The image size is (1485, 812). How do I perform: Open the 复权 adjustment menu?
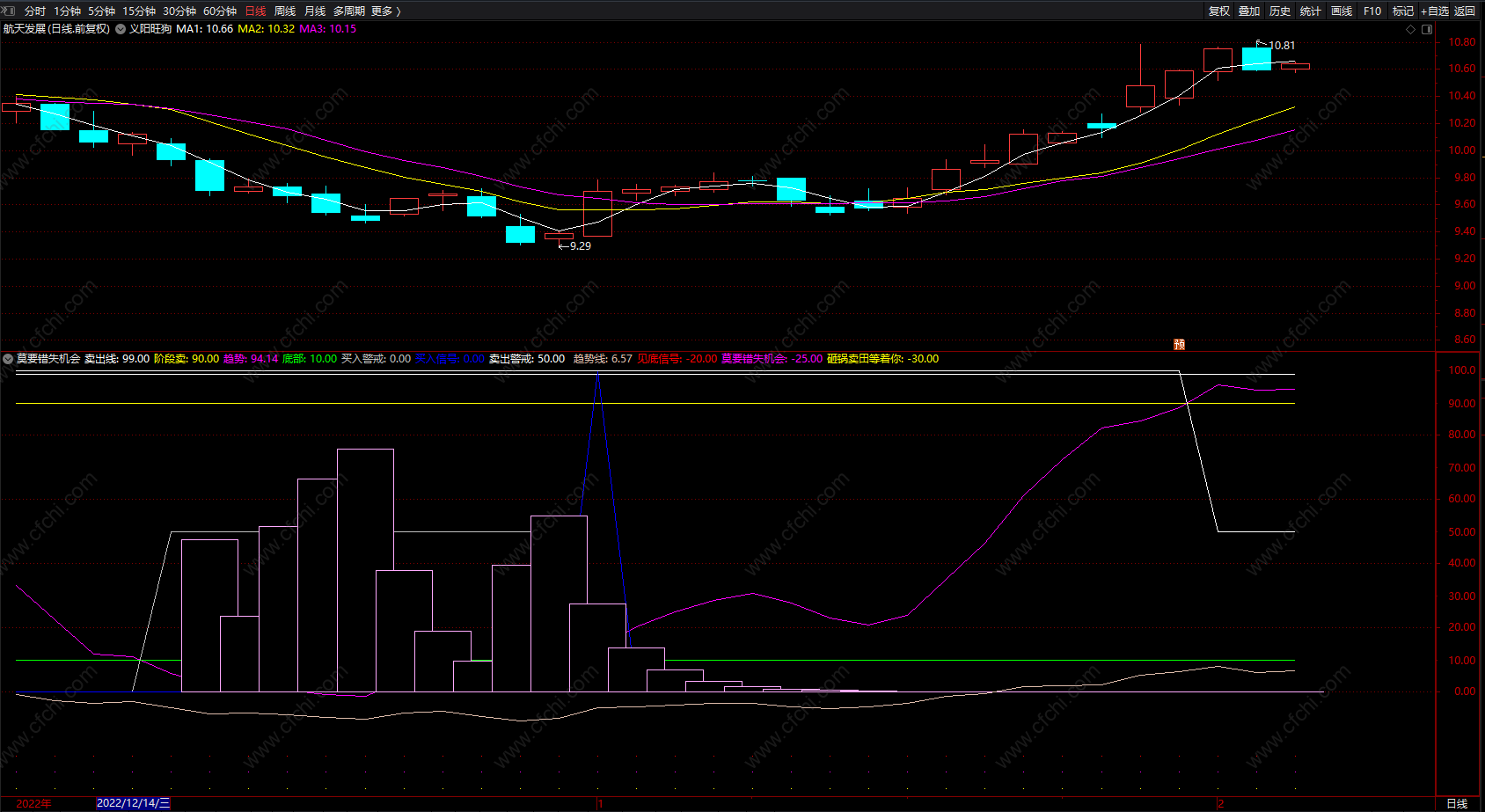tap(1219, 11)
